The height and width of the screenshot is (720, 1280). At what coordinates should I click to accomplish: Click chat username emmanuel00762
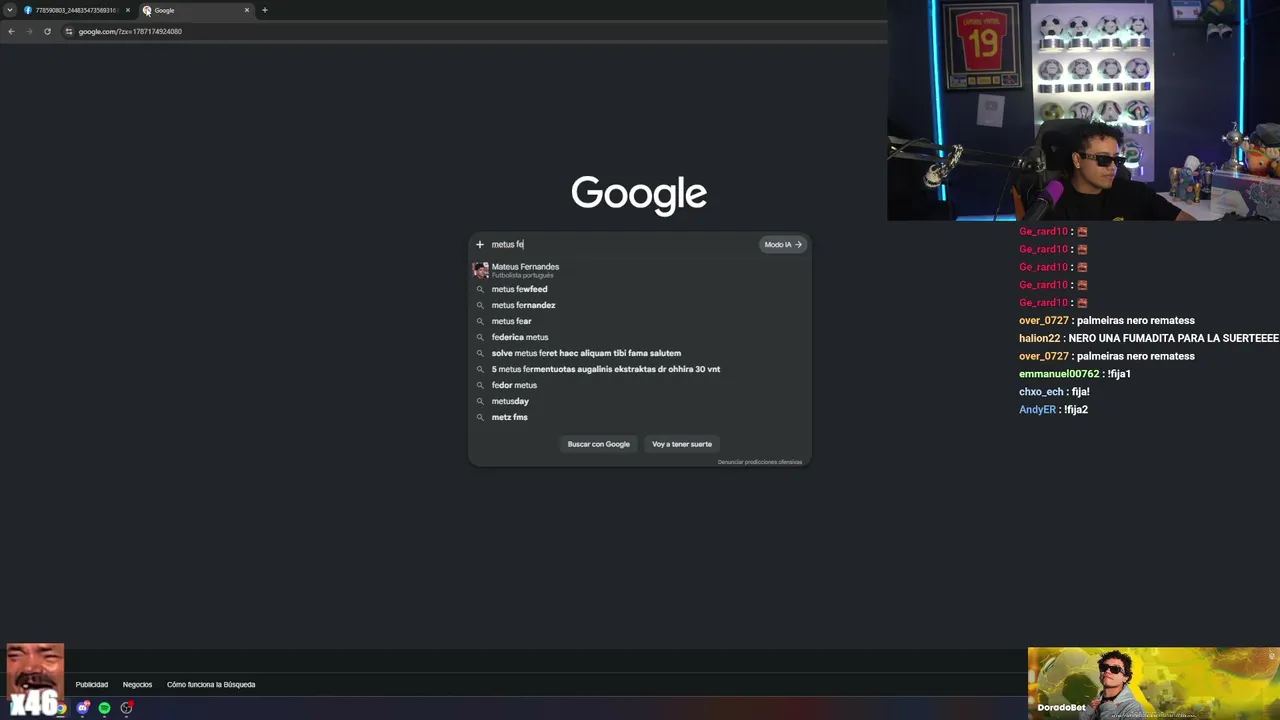coord(1059,374)
